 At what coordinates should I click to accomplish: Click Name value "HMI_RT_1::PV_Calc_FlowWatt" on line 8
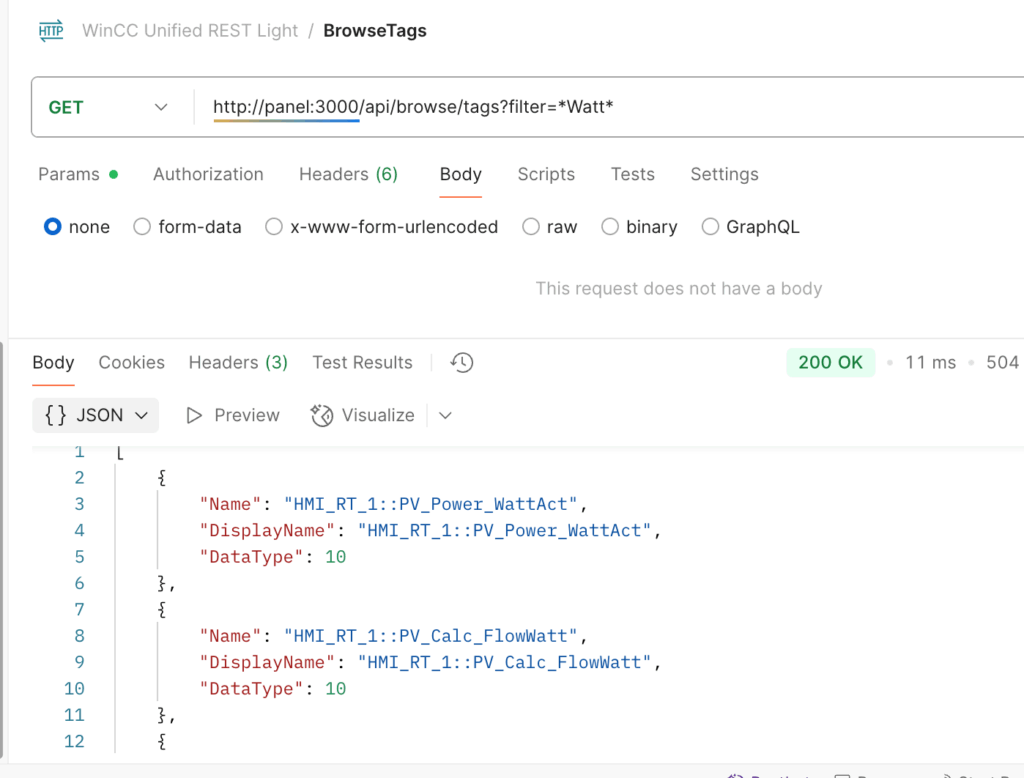click(x=430, y=636)
